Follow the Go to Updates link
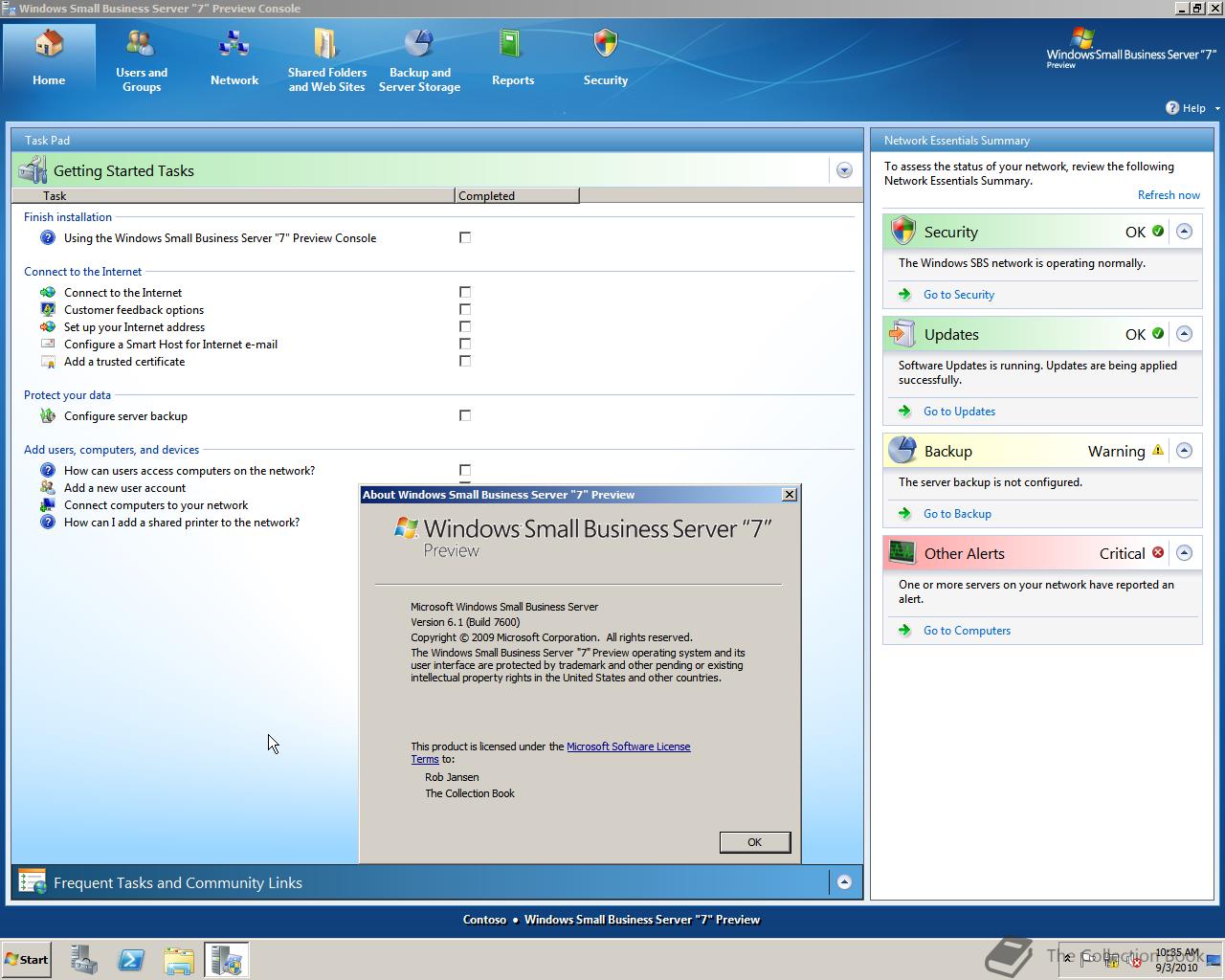The image size is (1225, 980). pos(959,412)
